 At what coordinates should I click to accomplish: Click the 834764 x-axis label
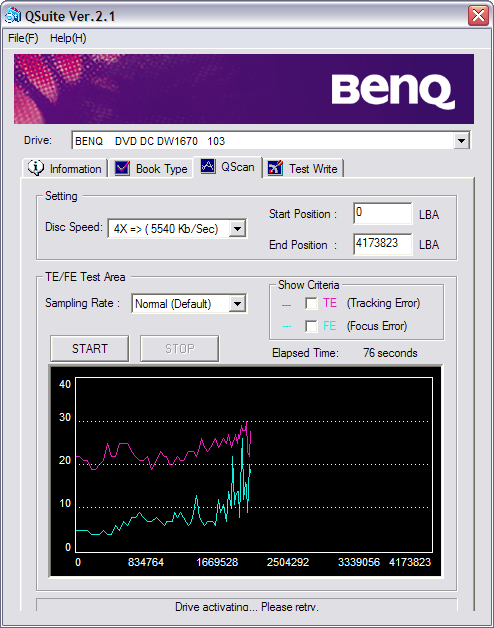click(146, 562)
